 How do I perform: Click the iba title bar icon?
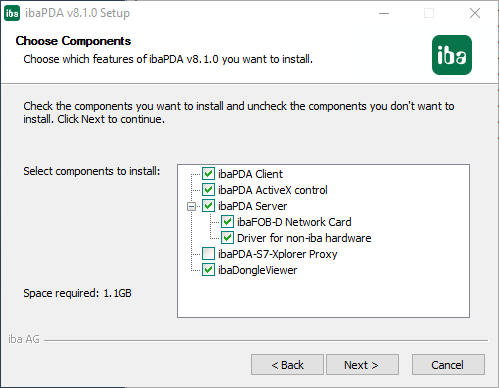(12, 13)
